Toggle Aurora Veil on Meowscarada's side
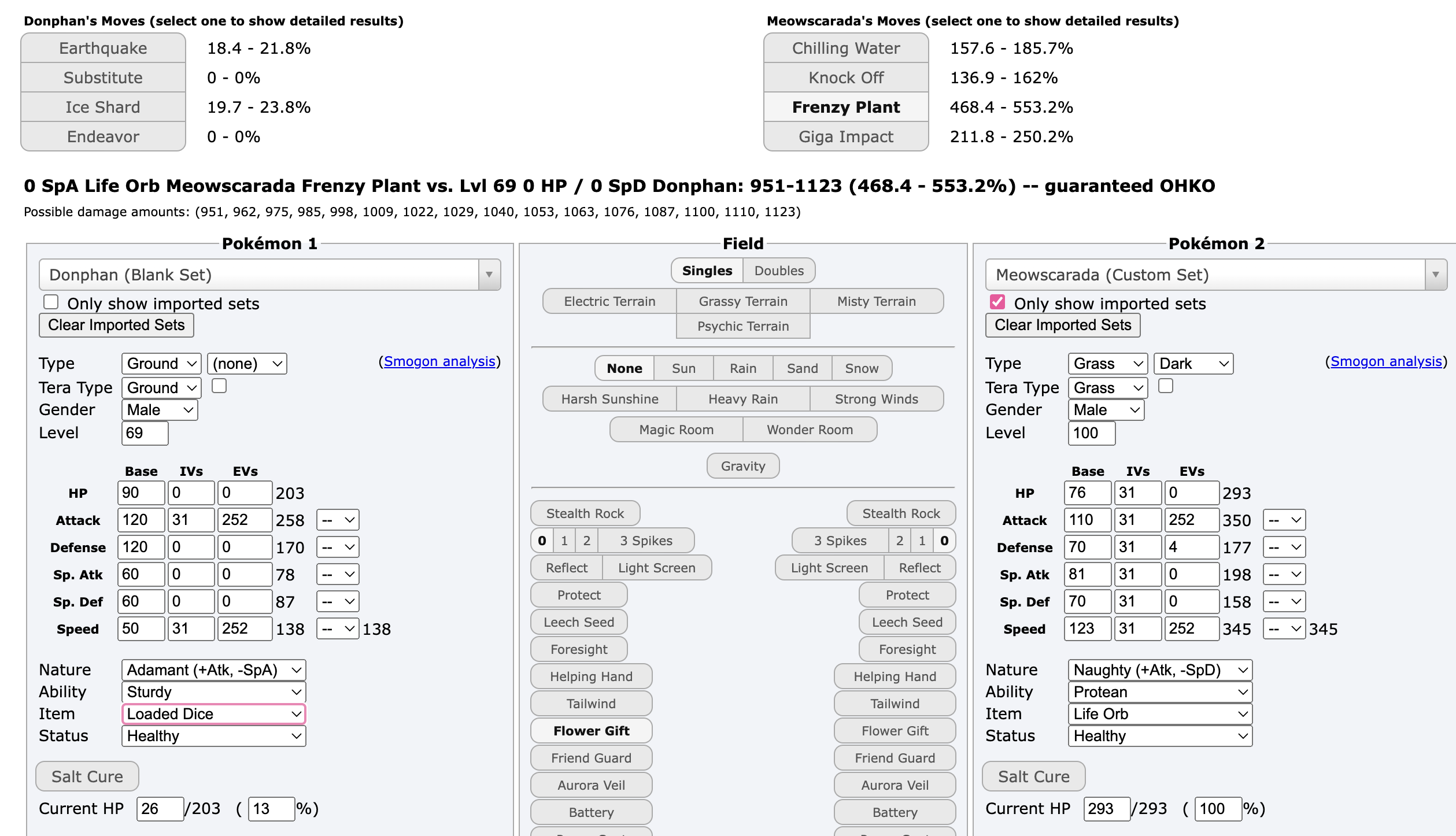The width and height of the screenshot is (1456, 836). coord(895,785)
